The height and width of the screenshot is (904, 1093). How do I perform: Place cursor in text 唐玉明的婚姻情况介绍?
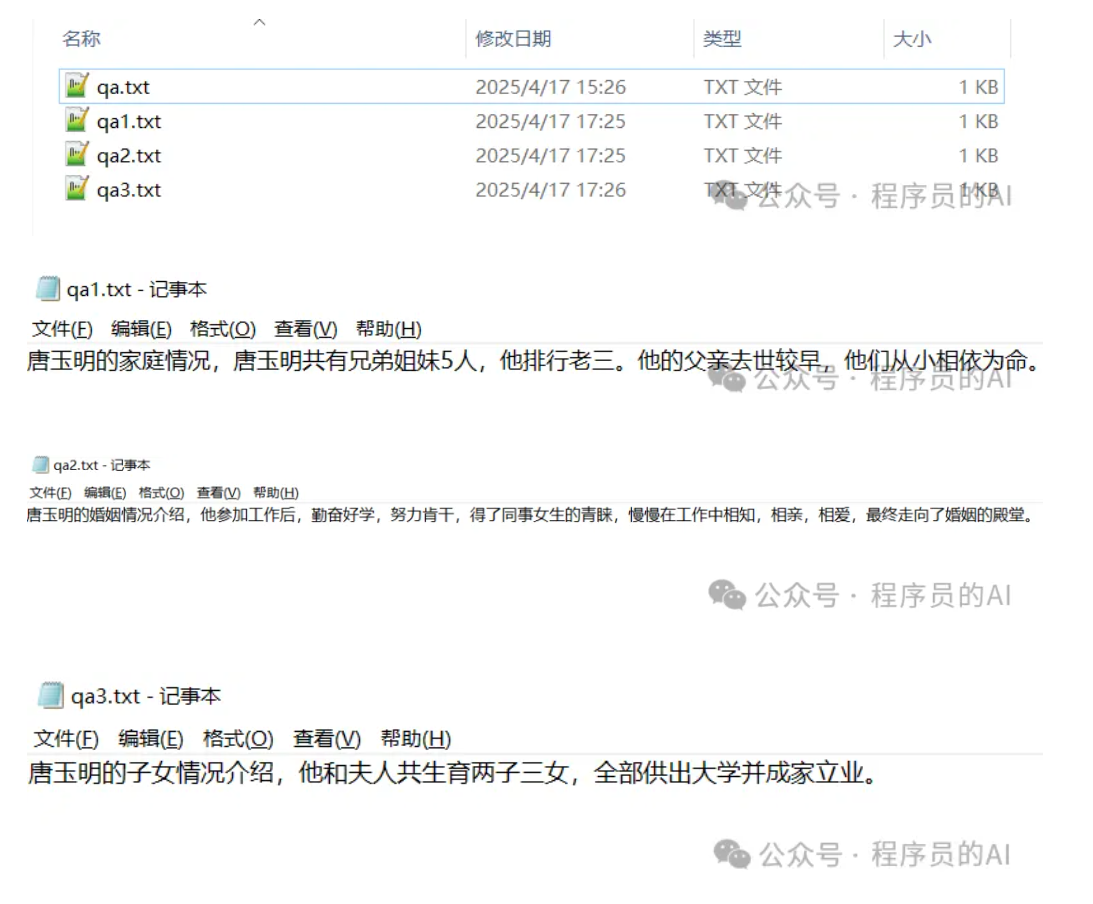[106, 515]
